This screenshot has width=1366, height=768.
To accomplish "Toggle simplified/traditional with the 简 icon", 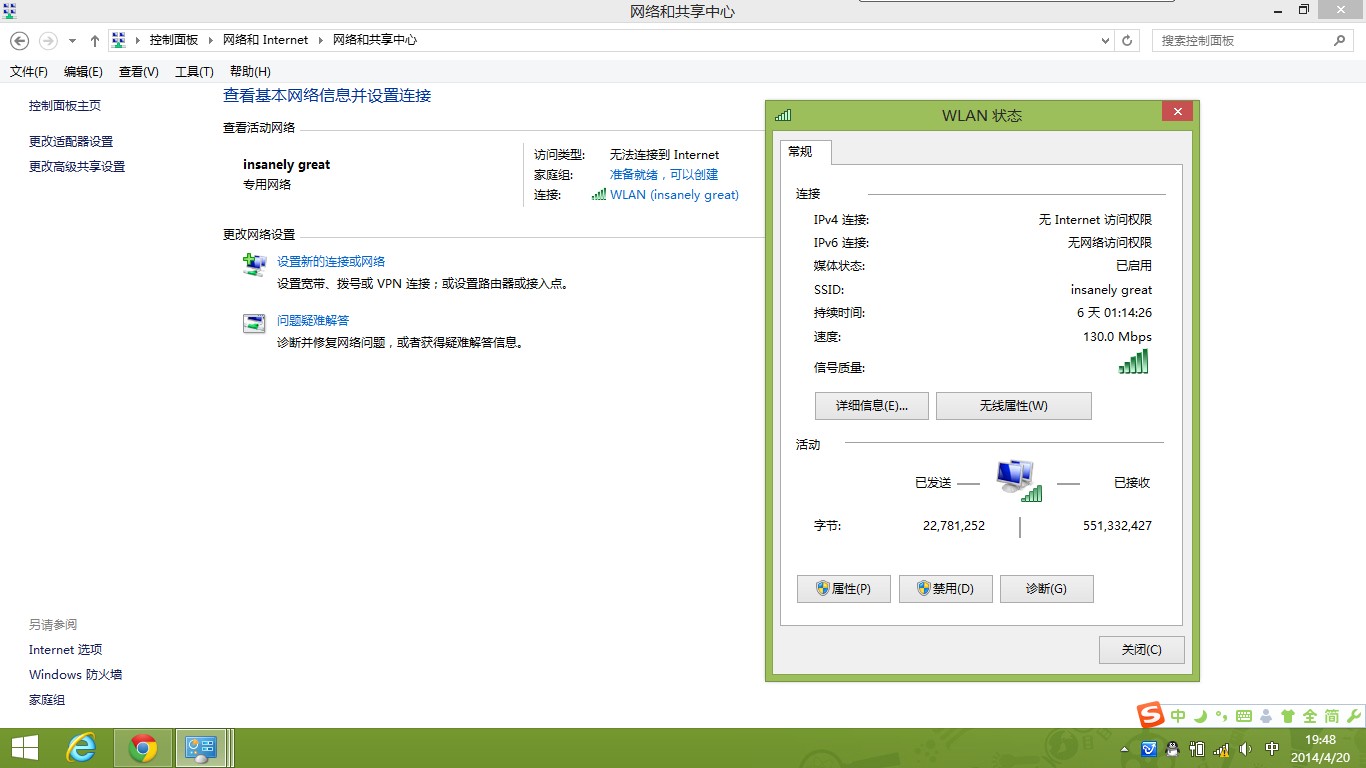I will click(1332, 716).
